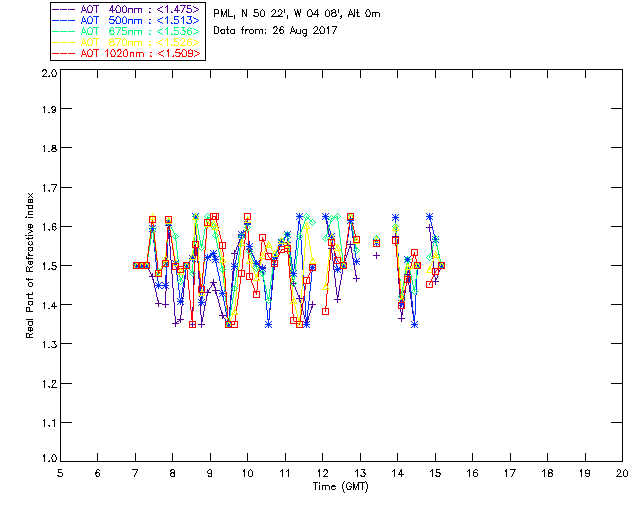Viewport: 640px width, 512px height.
Task: Click the x-axis tick label 11
Action: click(285, 473)
